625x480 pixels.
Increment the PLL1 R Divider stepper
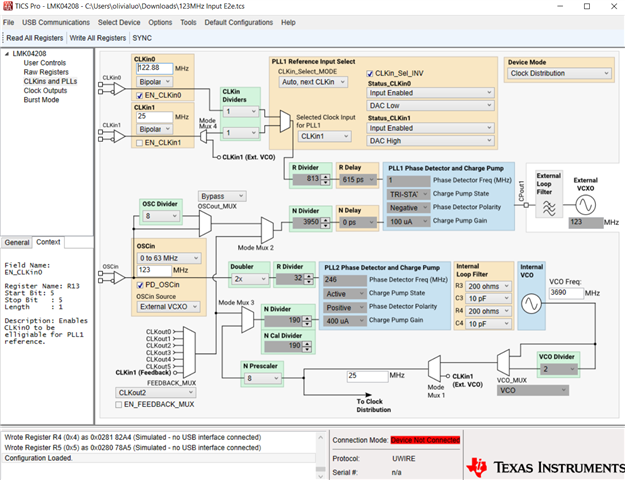(326, 177)
